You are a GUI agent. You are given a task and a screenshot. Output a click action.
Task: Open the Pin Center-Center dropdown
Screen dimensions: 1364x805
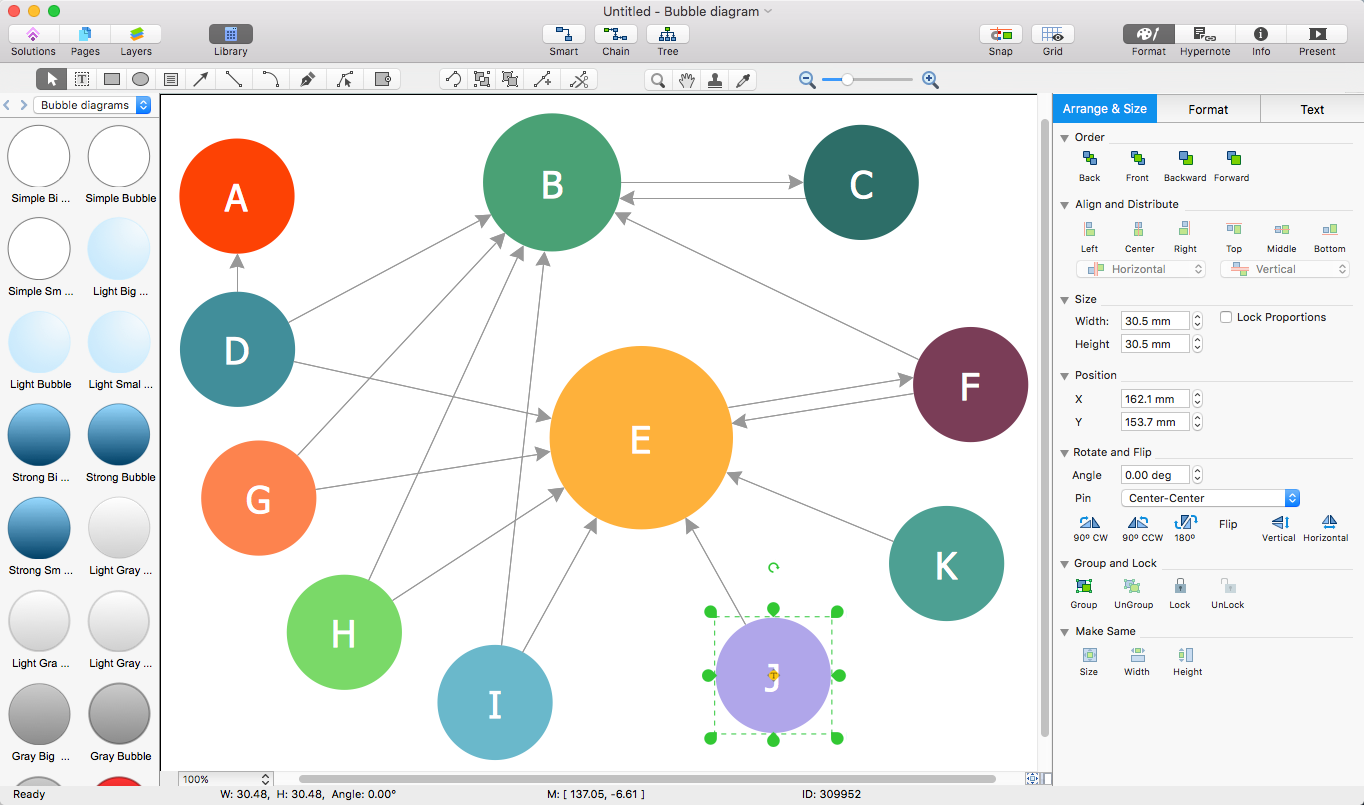(x=1210, y=498)
